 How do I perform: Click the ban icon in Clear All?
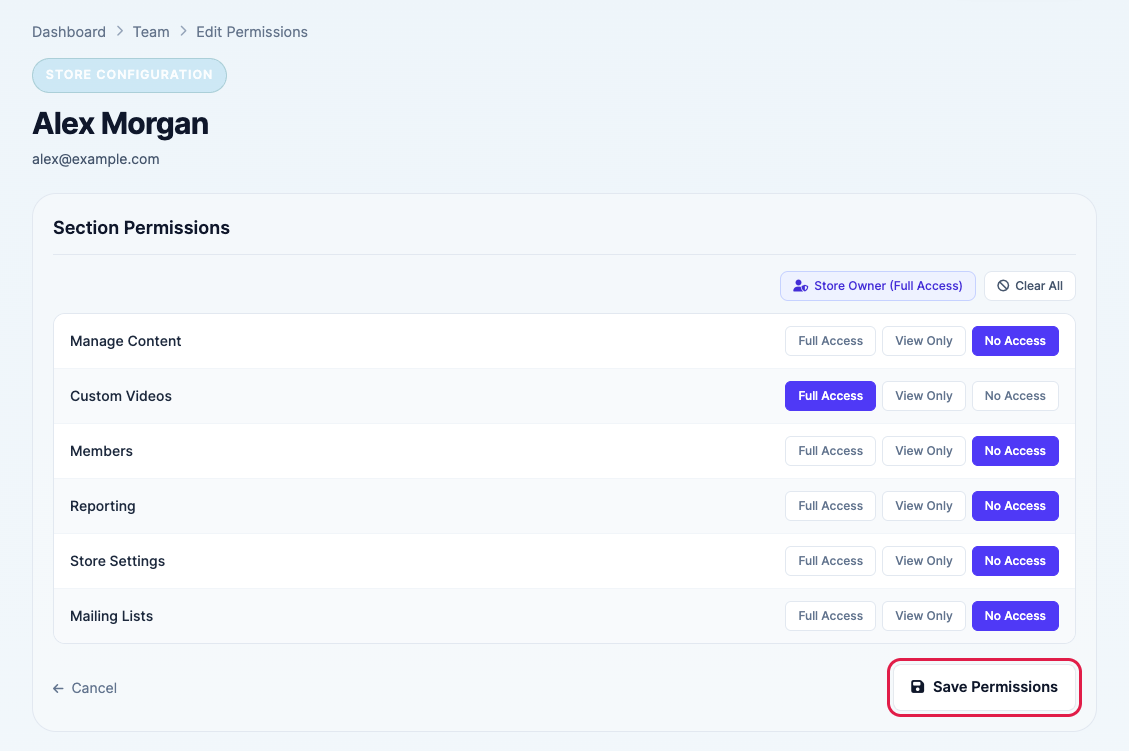click(1003, 286)
